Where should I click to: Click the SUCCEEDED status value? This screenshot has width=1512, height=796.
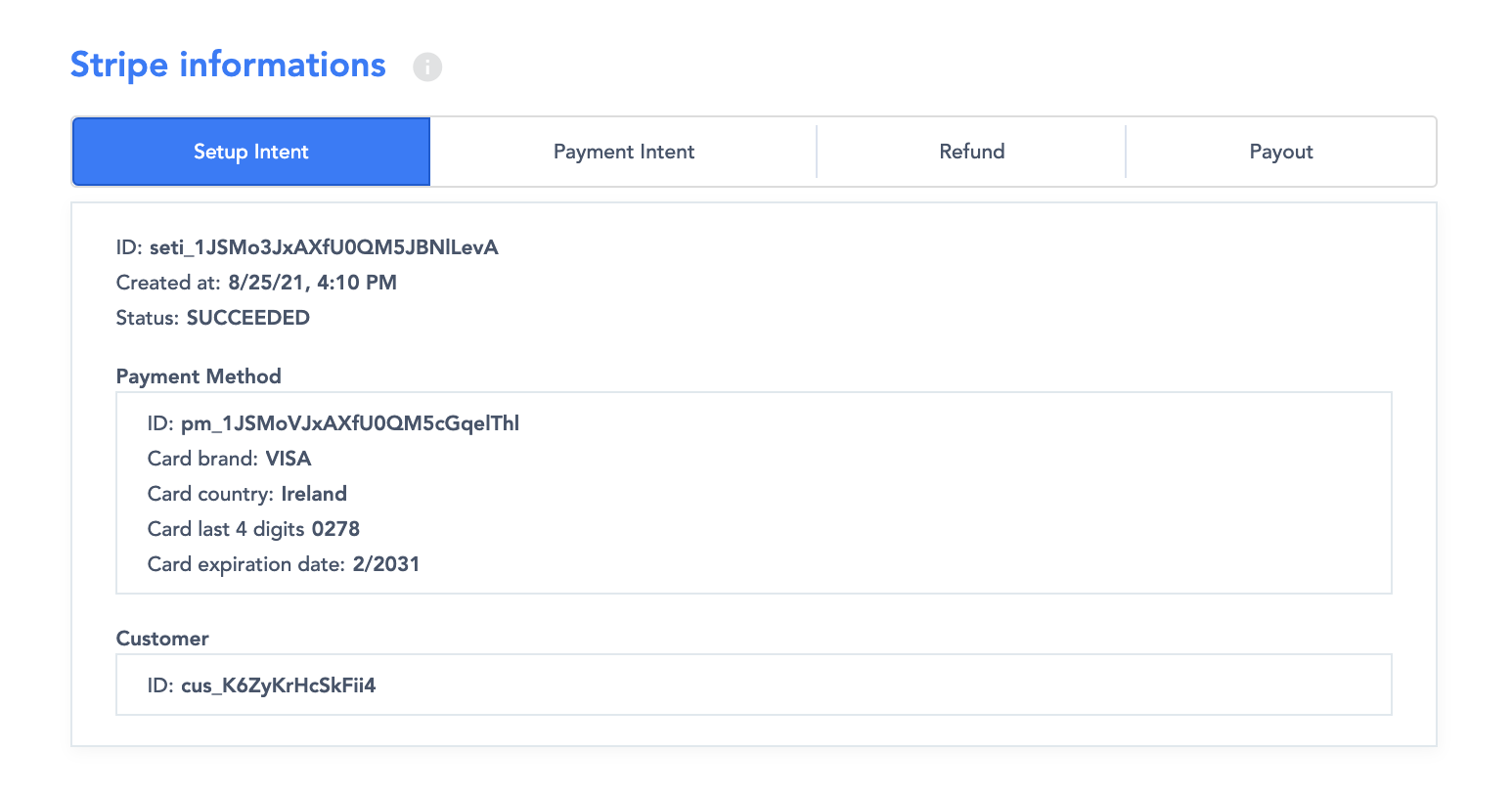248,318
